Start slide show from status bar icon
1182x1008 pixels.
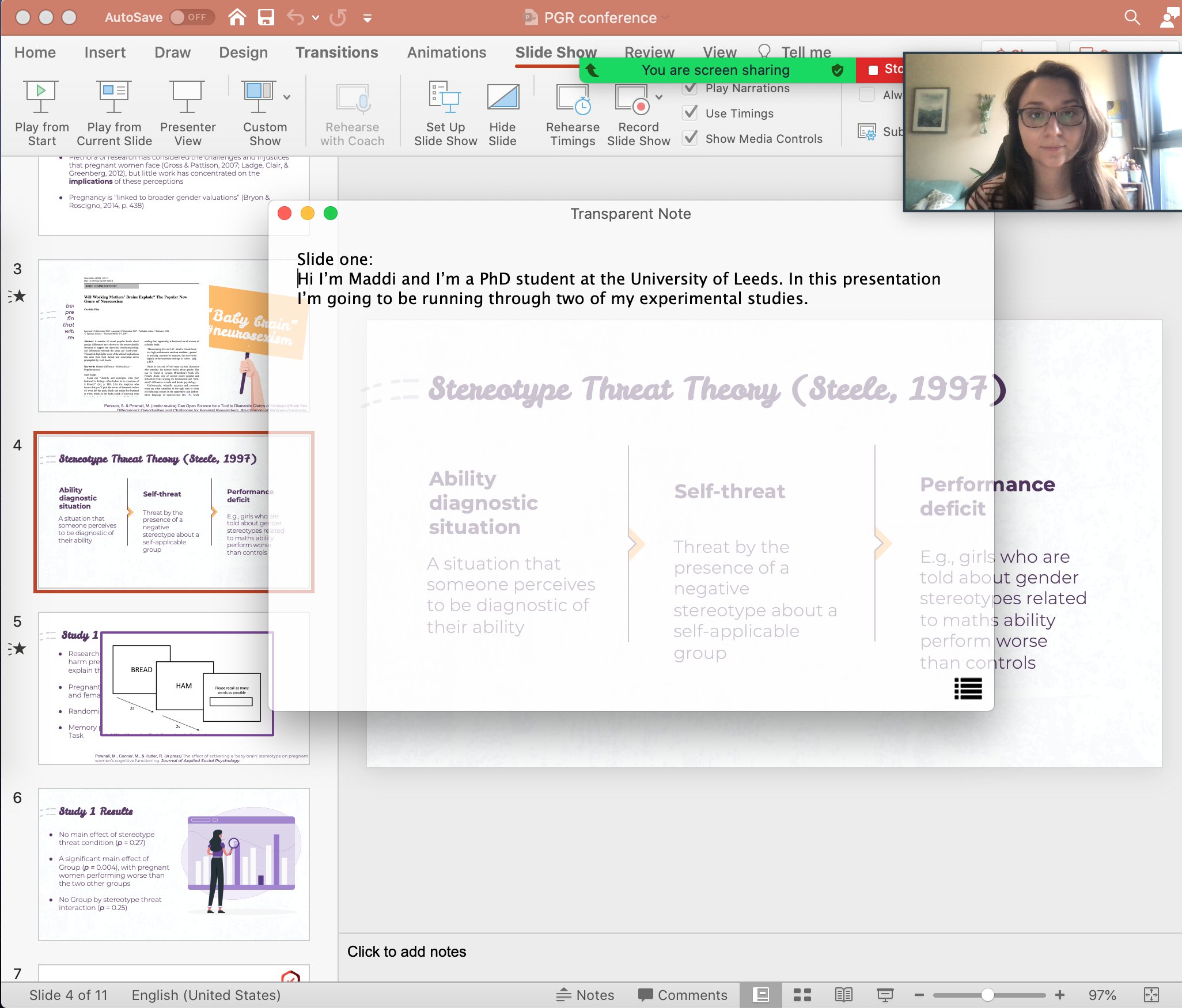885,995
